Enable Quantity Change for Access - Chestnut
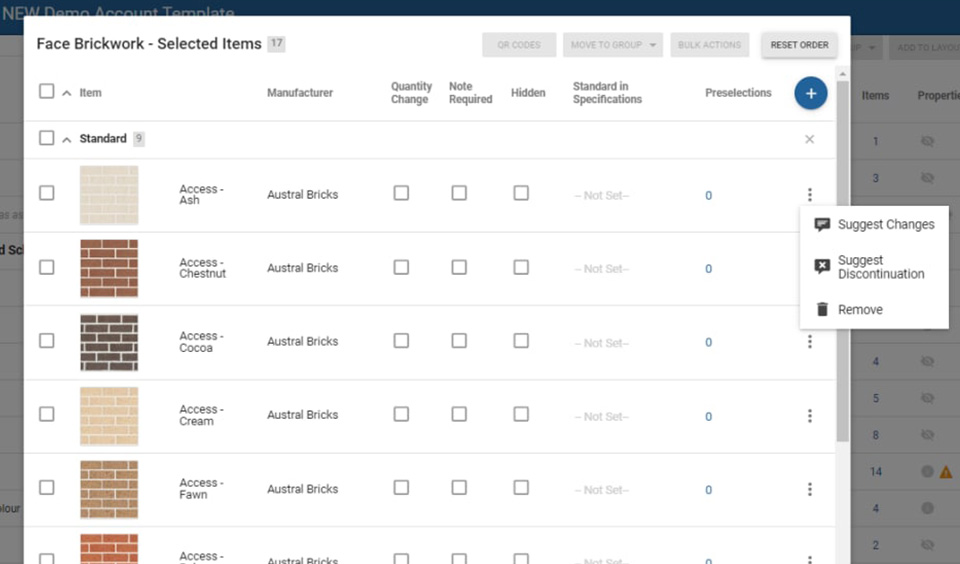The width and height of the screenshot is (960, 564). click(401, 267)
